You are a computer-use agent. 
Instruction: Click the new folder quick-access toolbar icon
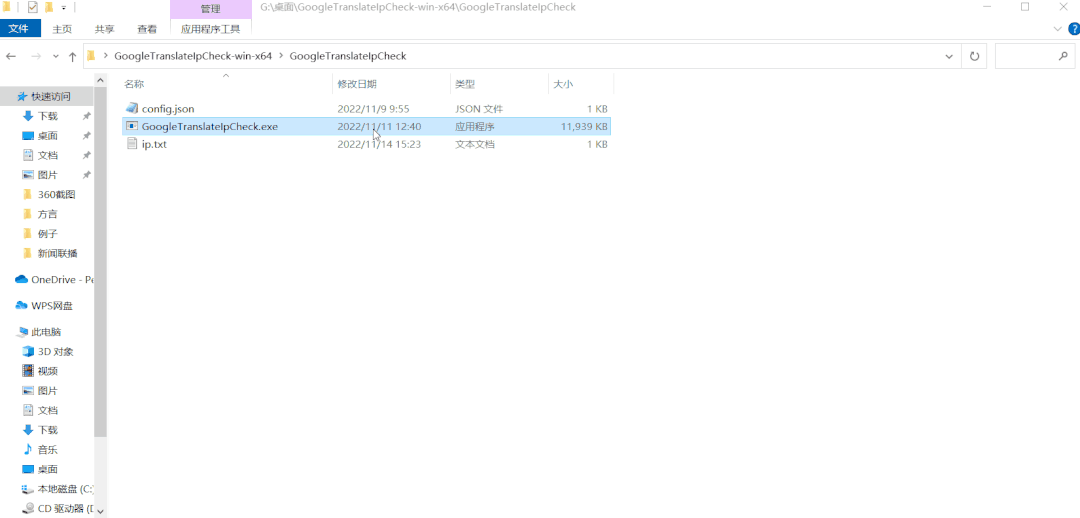[49, 8]
